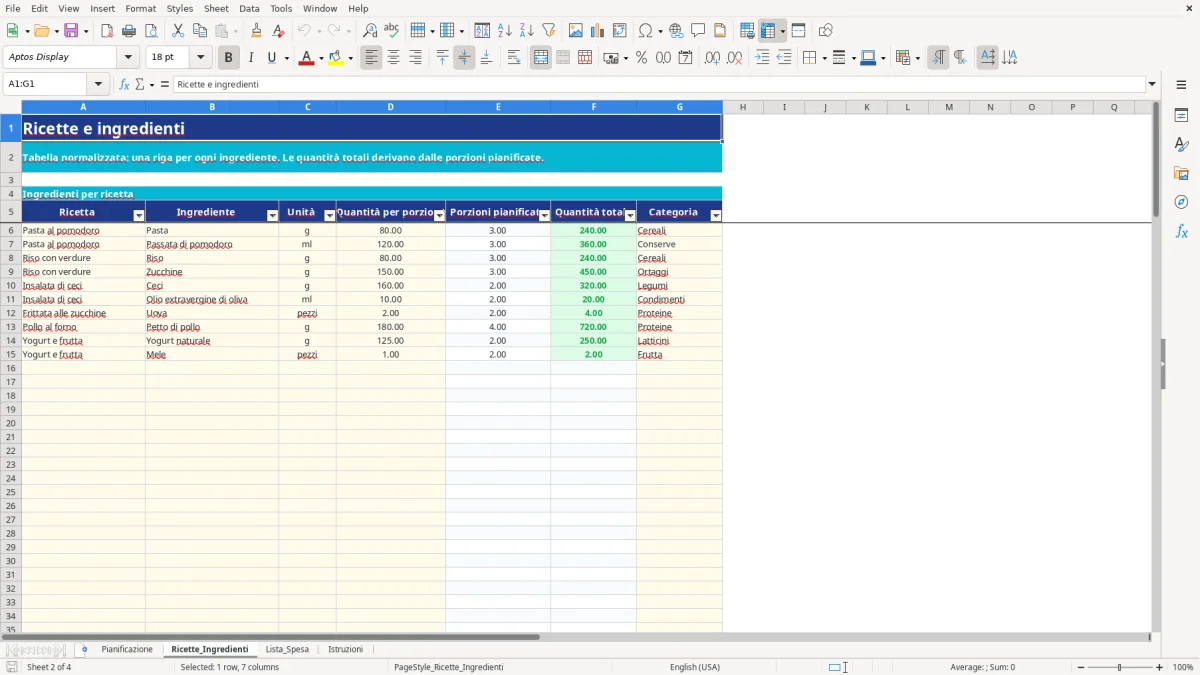Toggle Center Vertically alignment
The image size is (1200, 675).
pyautogui.click(x=464, y=58)
